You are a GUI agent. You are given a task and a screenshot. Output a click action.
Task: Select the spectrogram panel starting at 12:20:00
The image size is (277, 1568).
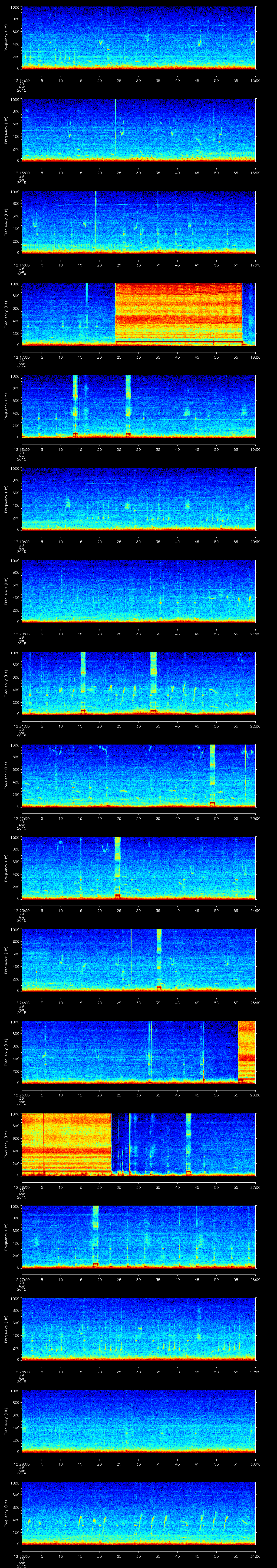coord(138,591)
